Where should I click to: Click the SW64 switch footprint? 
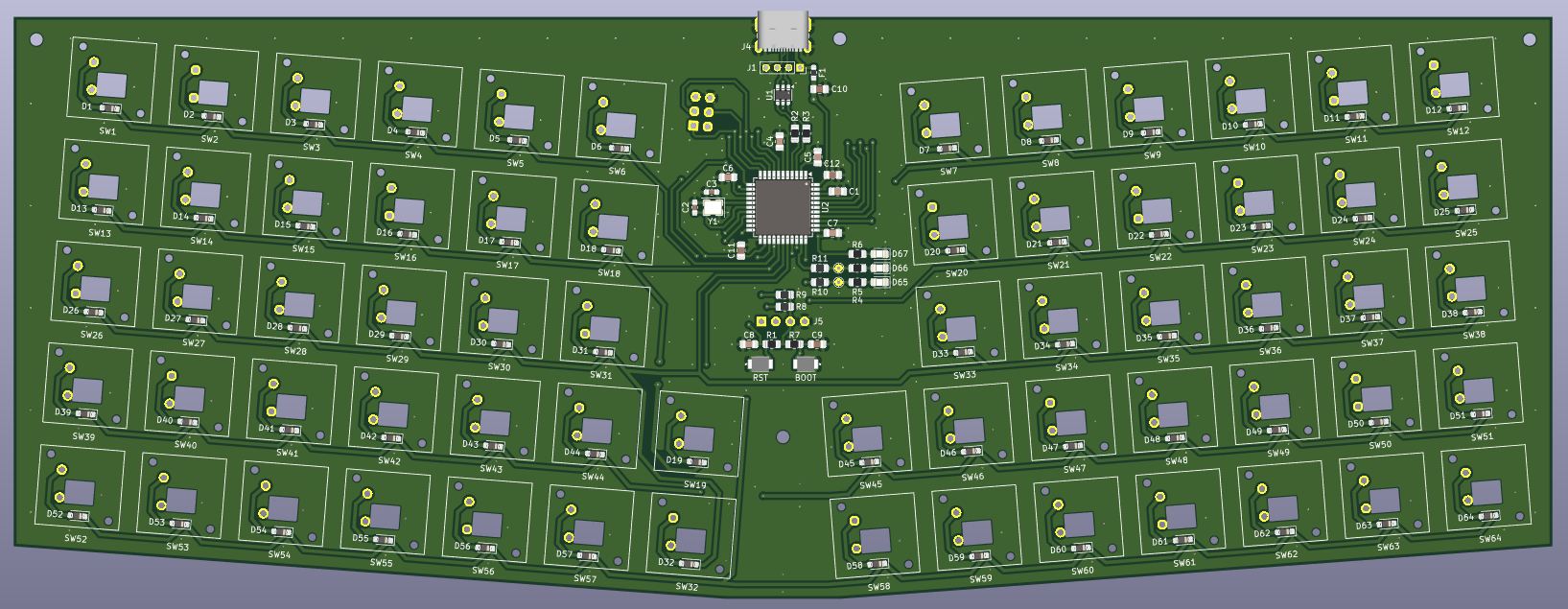[x=1486, y=487]
